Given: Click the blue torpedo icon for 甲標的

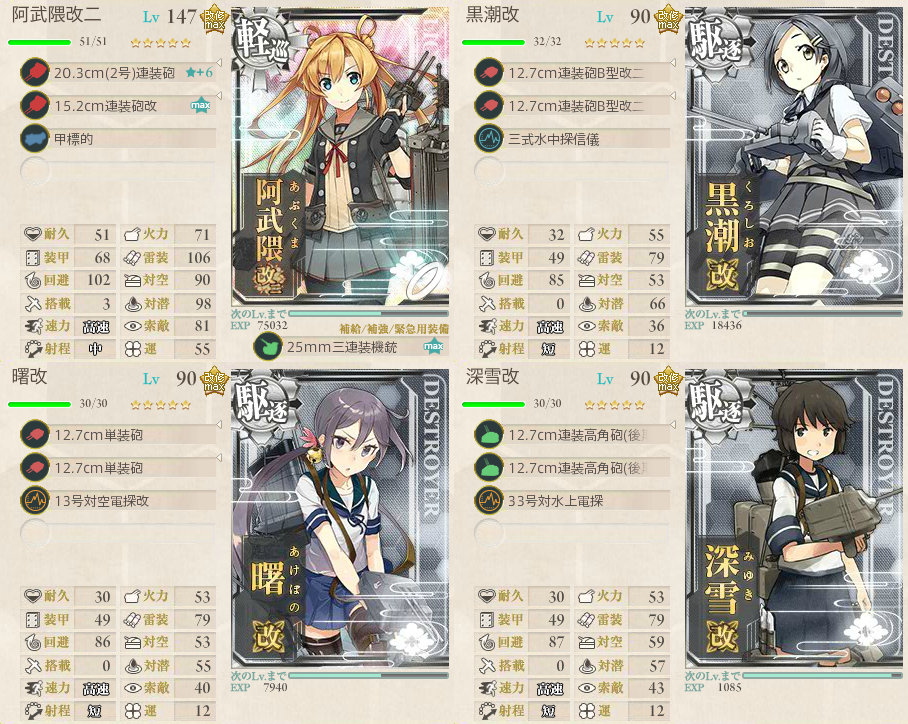Looking at the screenshot, I should (x=35, y=139).
